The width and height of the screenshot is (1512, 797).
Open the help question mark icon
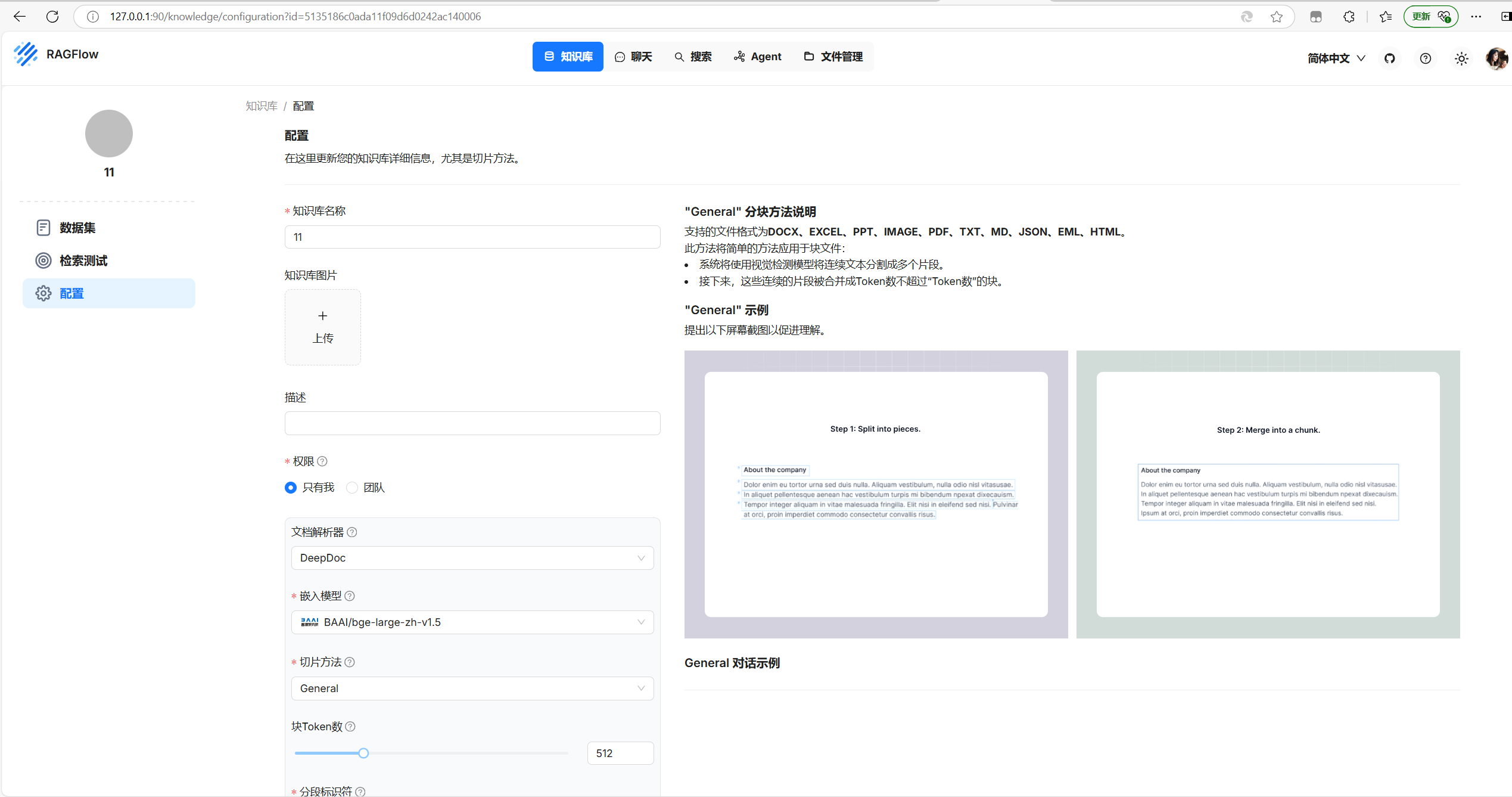click(x=1425, y=58)
